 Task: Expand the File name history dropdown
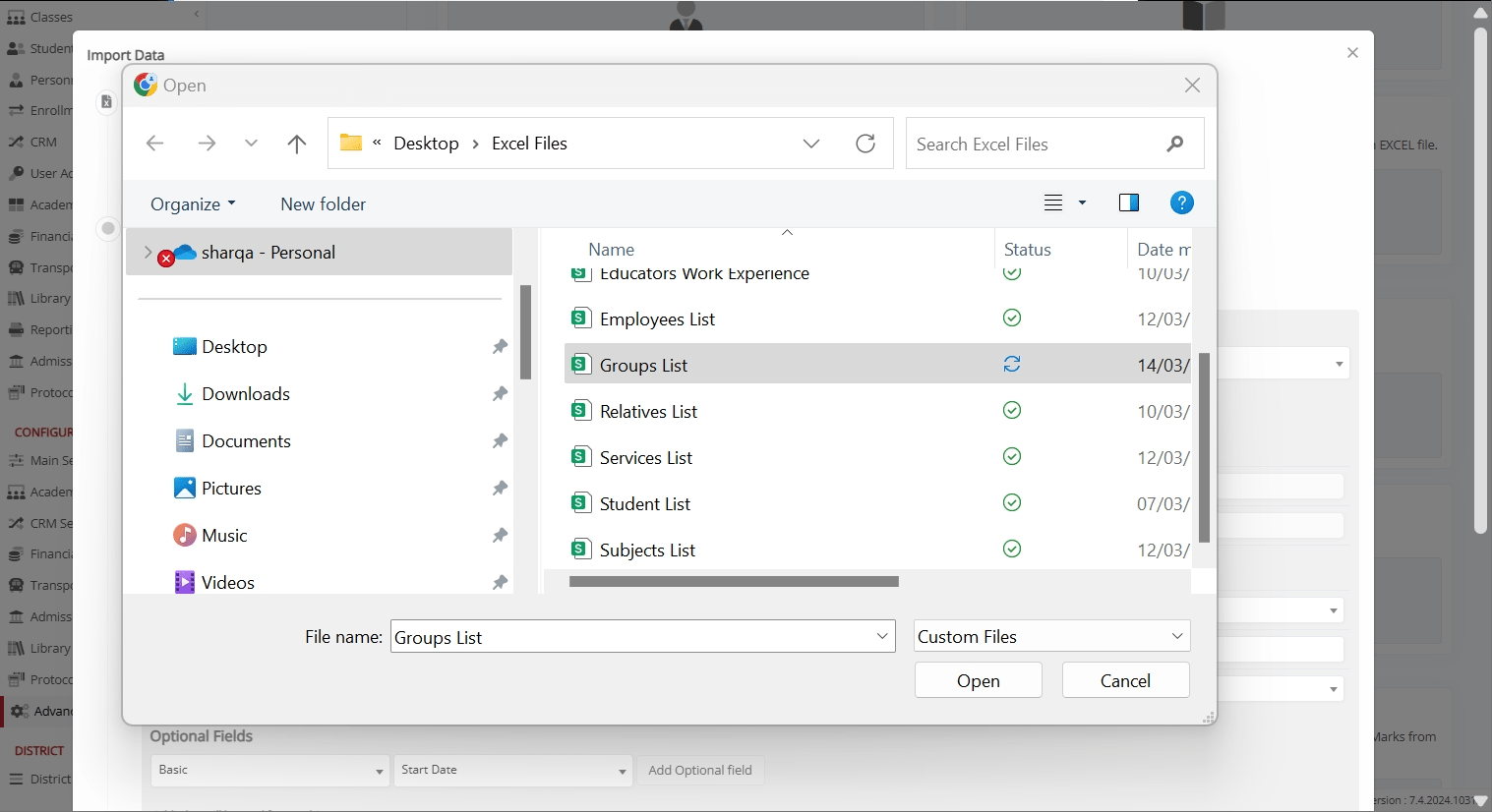coord(881,636)
